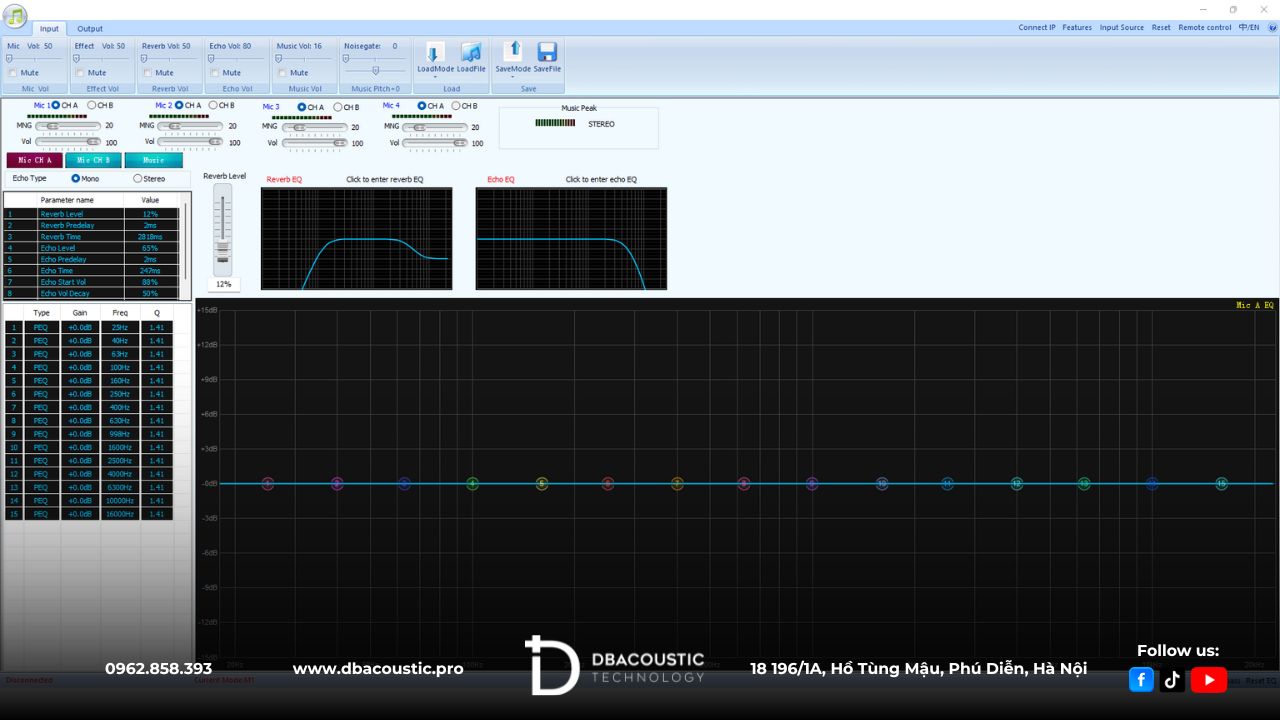Expand the LoadMode dropdown arrow
The image size is (1280, 720).
pos(435,77)
